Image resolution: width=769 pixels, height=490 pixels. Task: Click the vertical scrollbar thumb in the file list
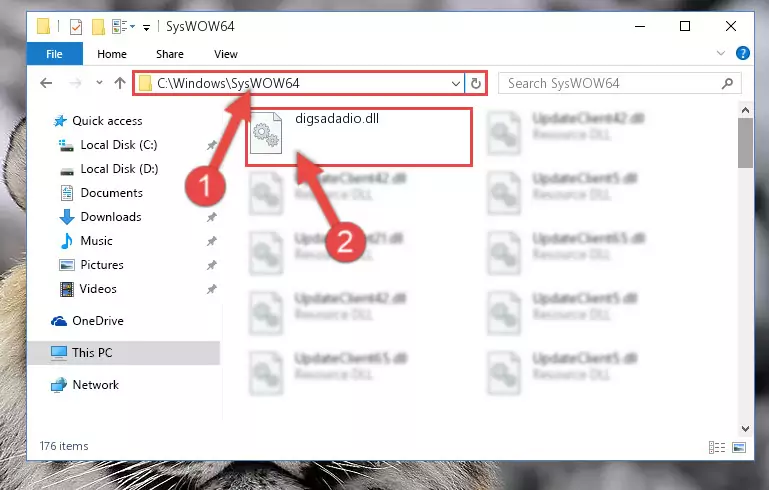pyautogui.click(x=745, y=143)
